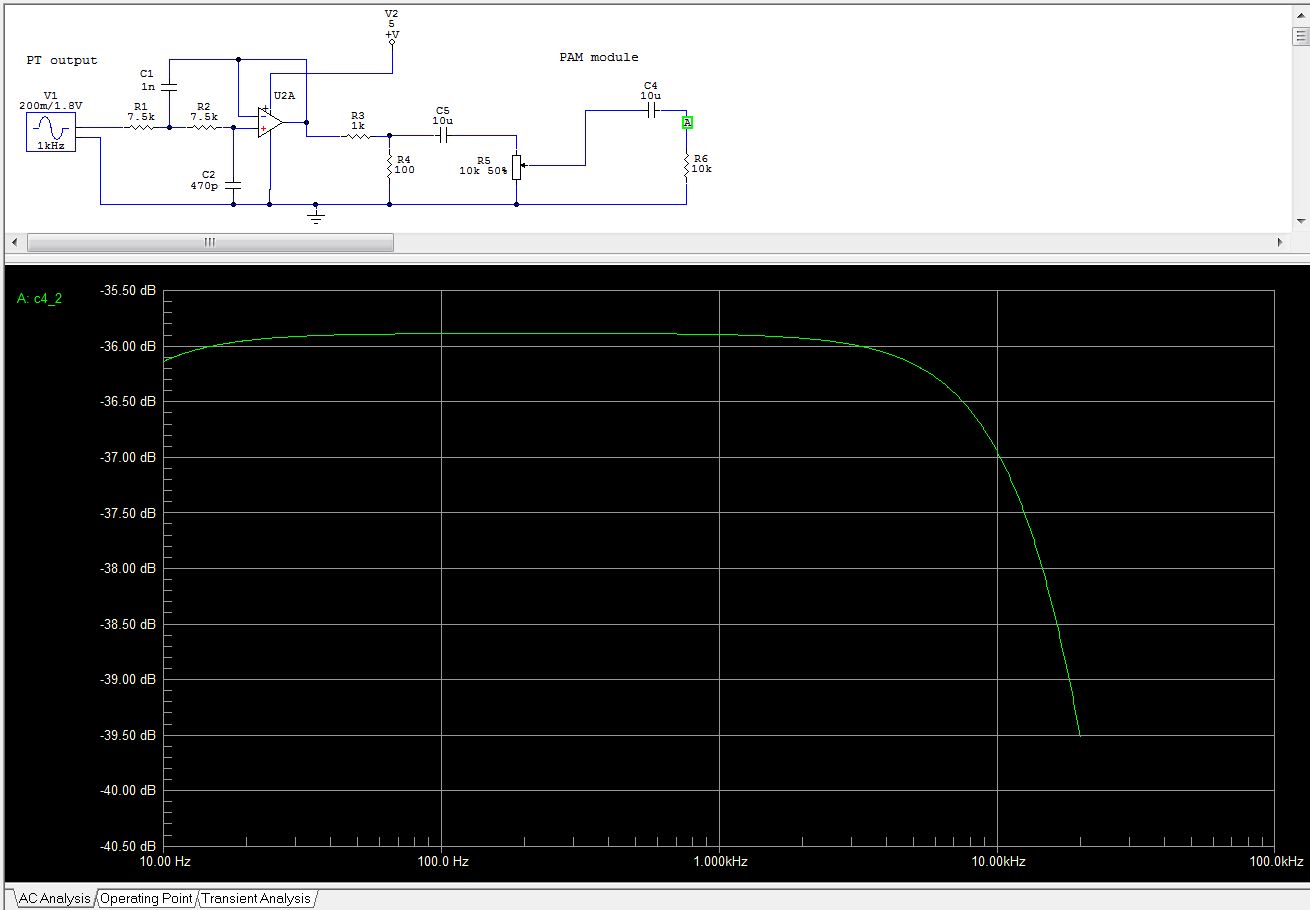Select the trace label A: c4_2

tap(39, 298)
